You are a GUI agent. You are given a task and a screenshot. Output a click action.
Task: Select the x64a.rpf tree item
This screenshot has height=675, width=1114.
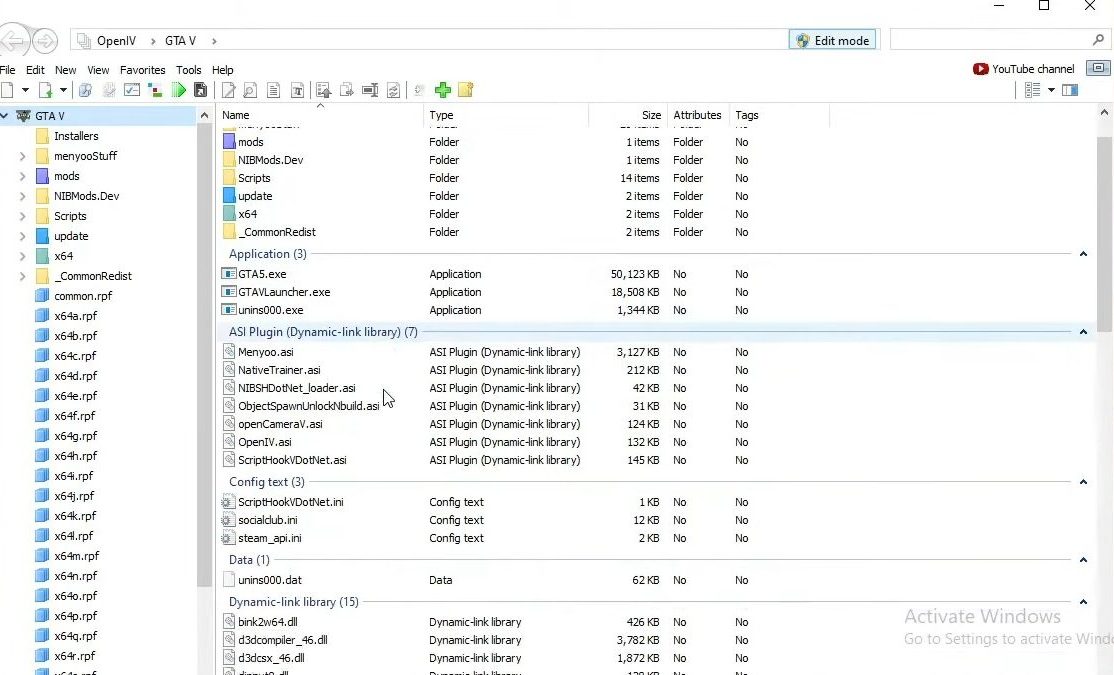tap(75, 315)
